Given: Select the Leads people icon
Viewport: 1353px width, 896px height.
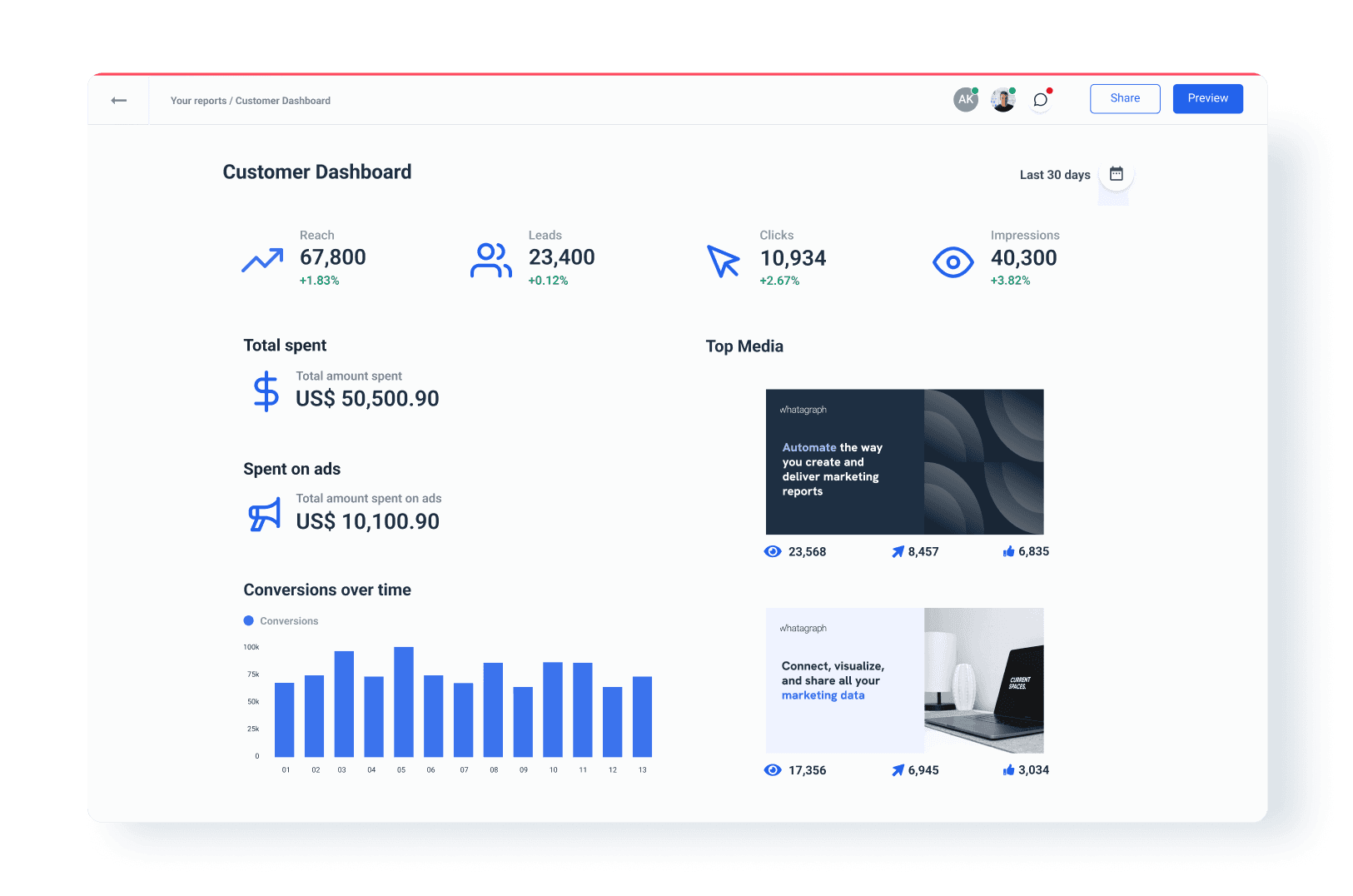Looking at the screenshot, I should point(491,260).
